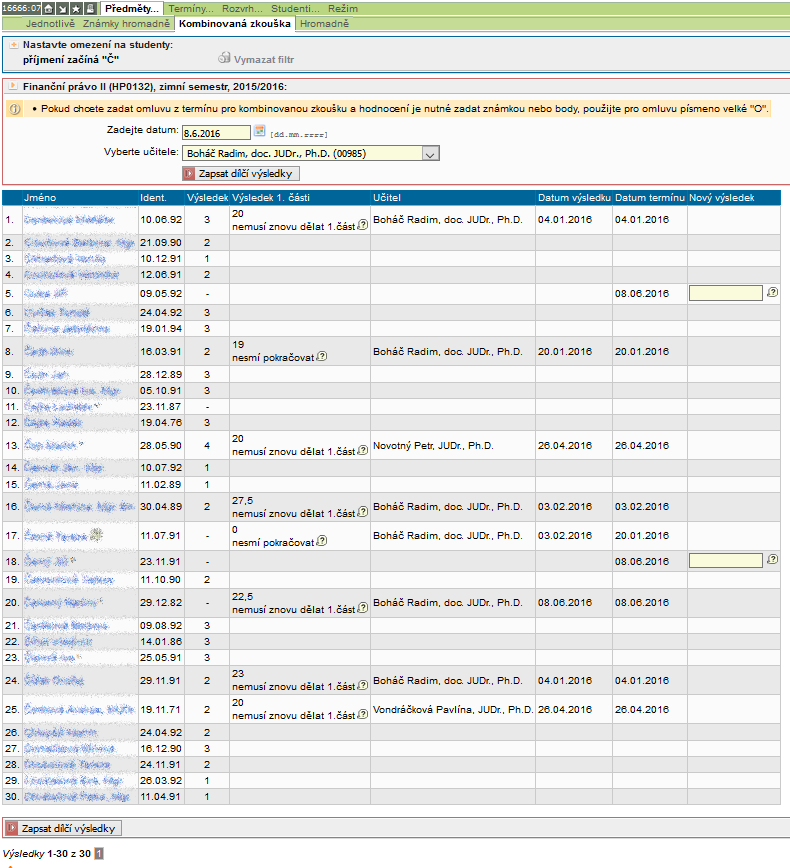Click the star favorites icon
This screenshot has width=790, height=868.
(x=76, y=8)
